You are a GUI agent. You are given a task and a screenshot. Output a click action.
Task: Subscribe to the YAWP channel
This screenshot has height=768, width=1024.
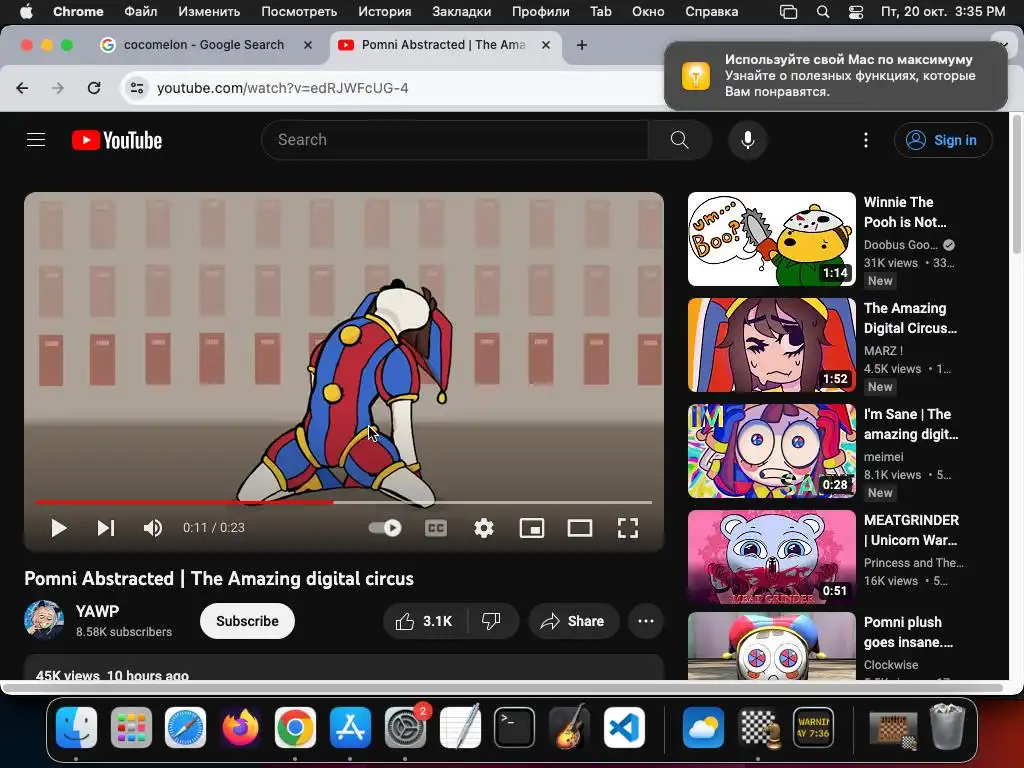pos(248,621)
